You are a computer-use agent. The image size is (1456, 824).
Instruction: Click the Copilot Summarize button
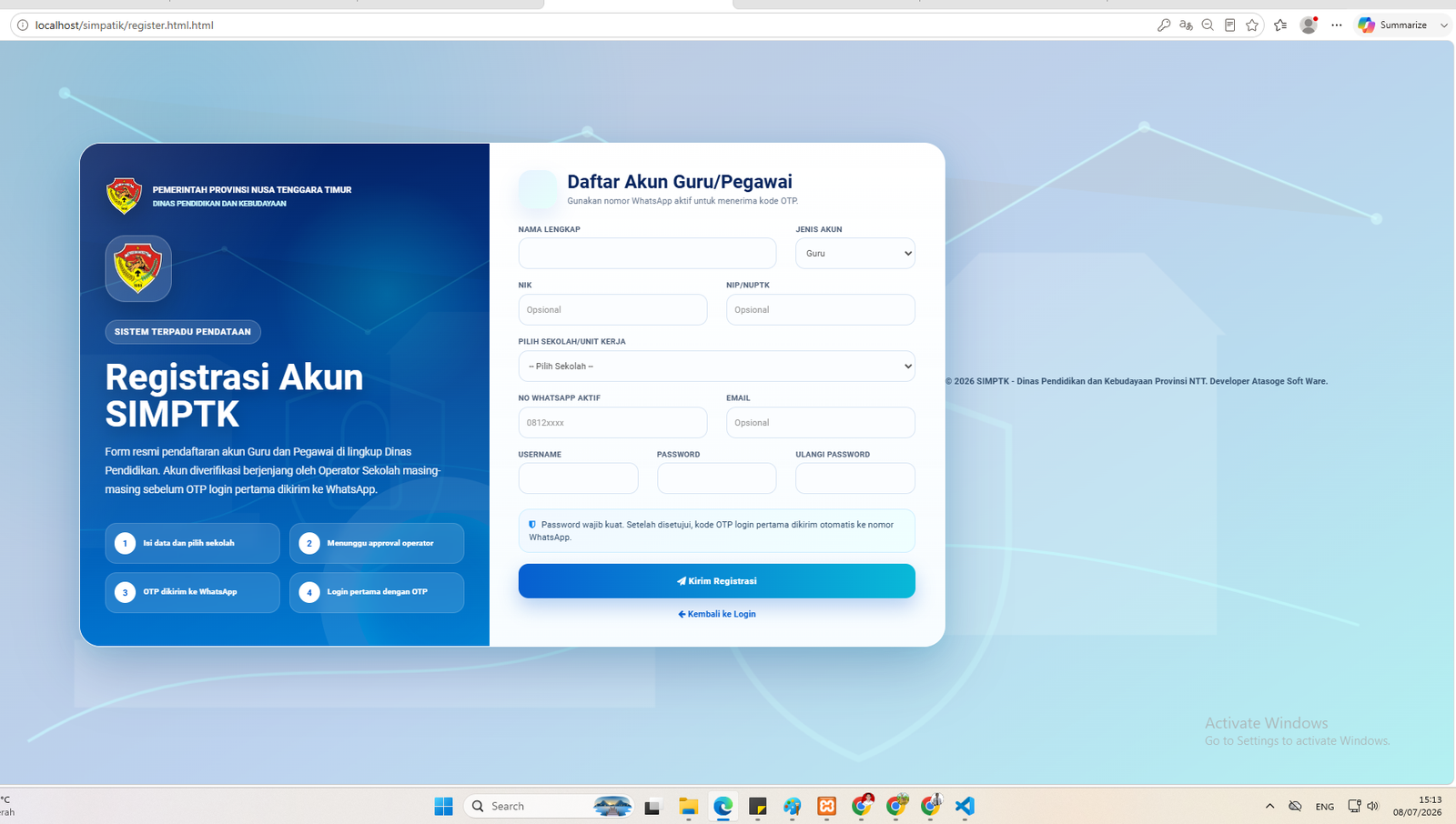click(1392, 25)
